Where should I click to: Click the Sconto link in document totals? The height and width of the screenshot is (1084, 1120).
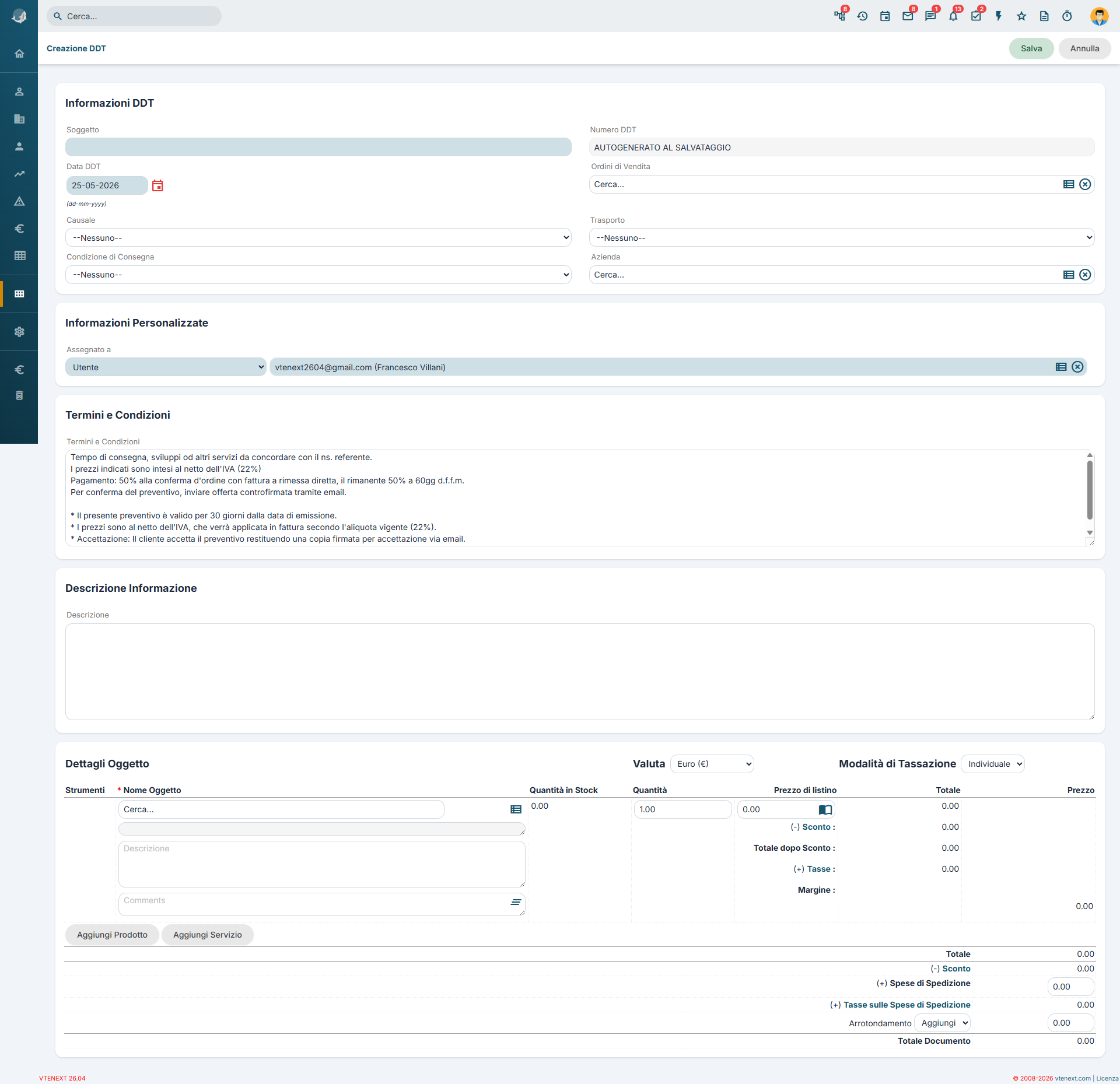point(956,969)
